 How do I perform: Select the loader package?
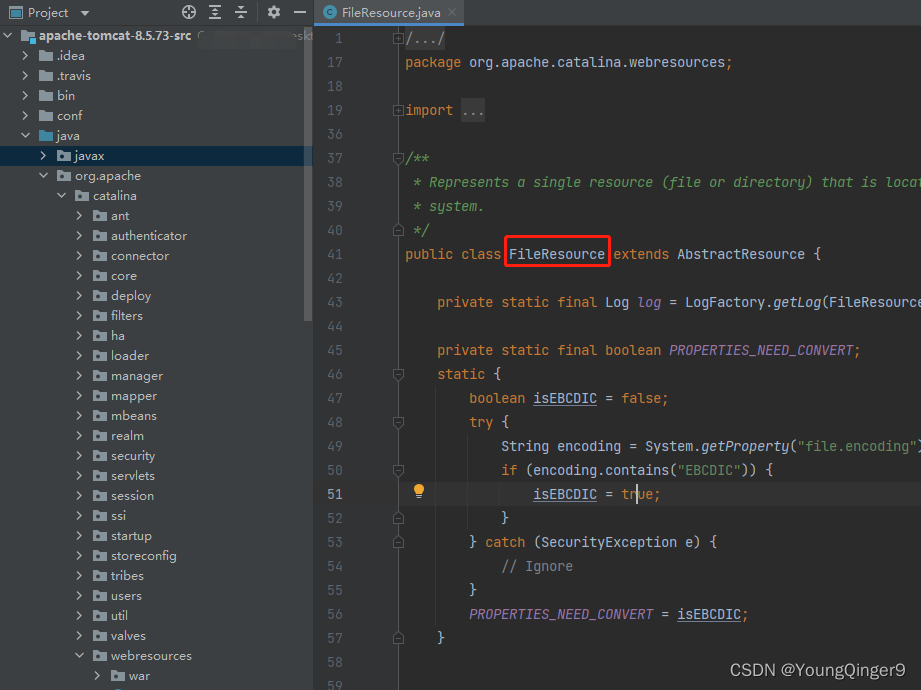pos(130,356)
